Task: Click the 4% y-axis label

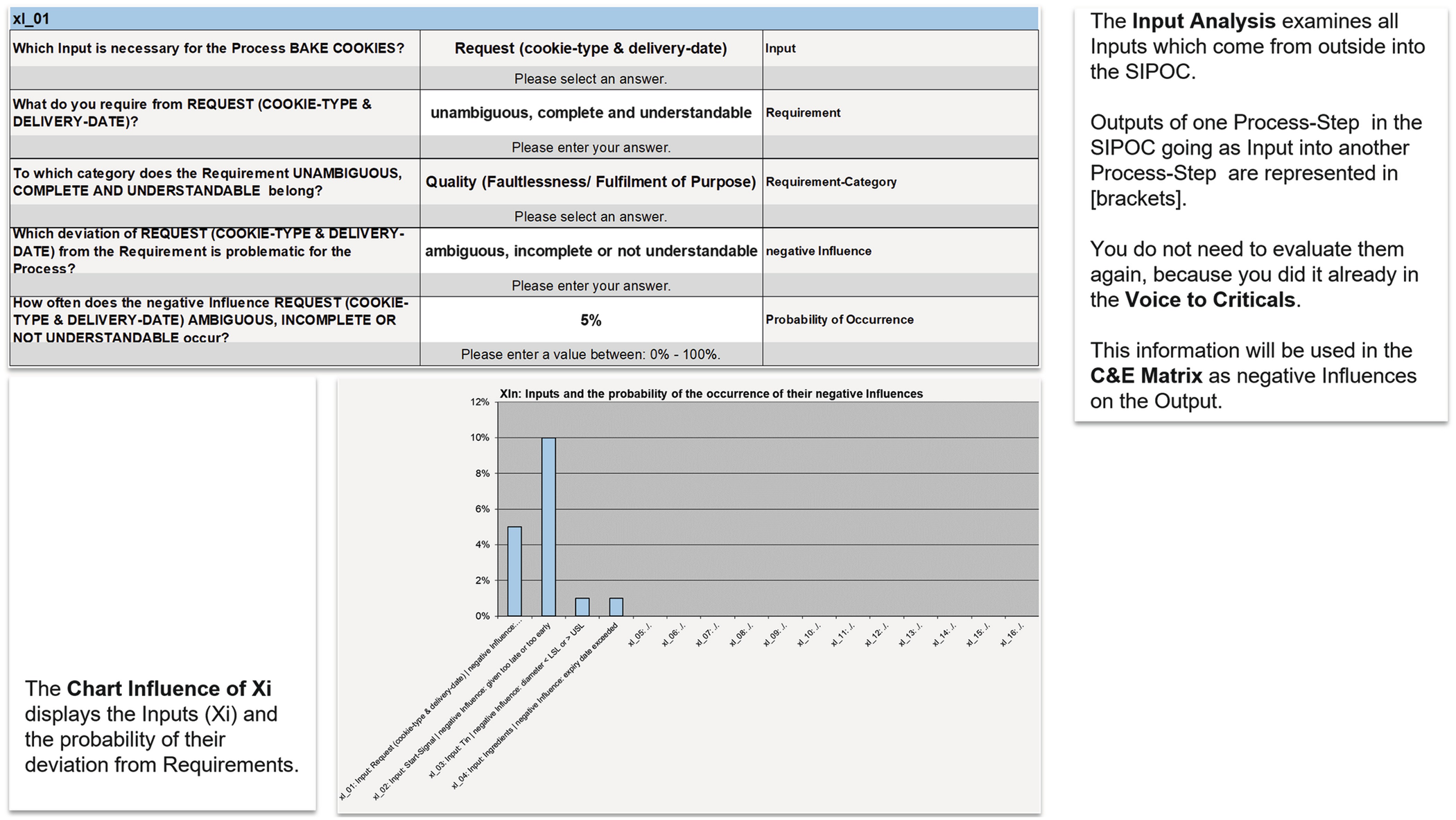Action: point(482,545)
